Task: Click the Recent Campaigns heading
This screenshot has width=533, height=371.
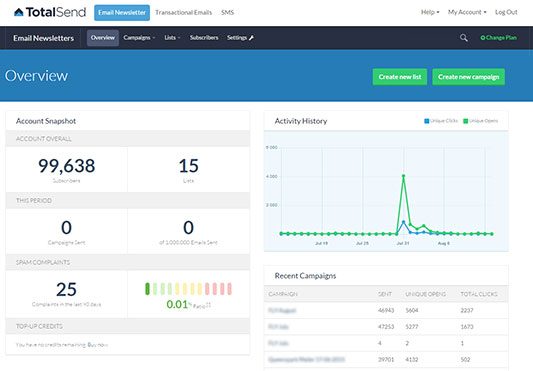Action: point(305,276)
